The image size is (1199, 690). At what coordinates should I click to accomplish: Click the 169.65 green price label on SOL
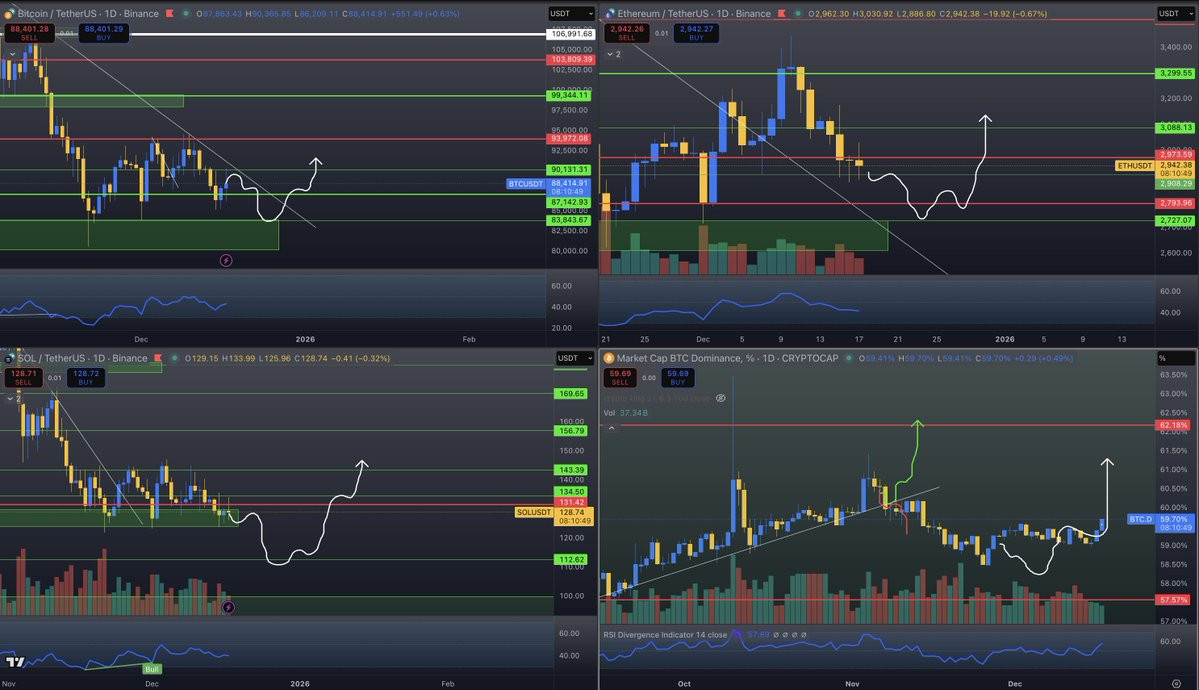coord(571,394)
